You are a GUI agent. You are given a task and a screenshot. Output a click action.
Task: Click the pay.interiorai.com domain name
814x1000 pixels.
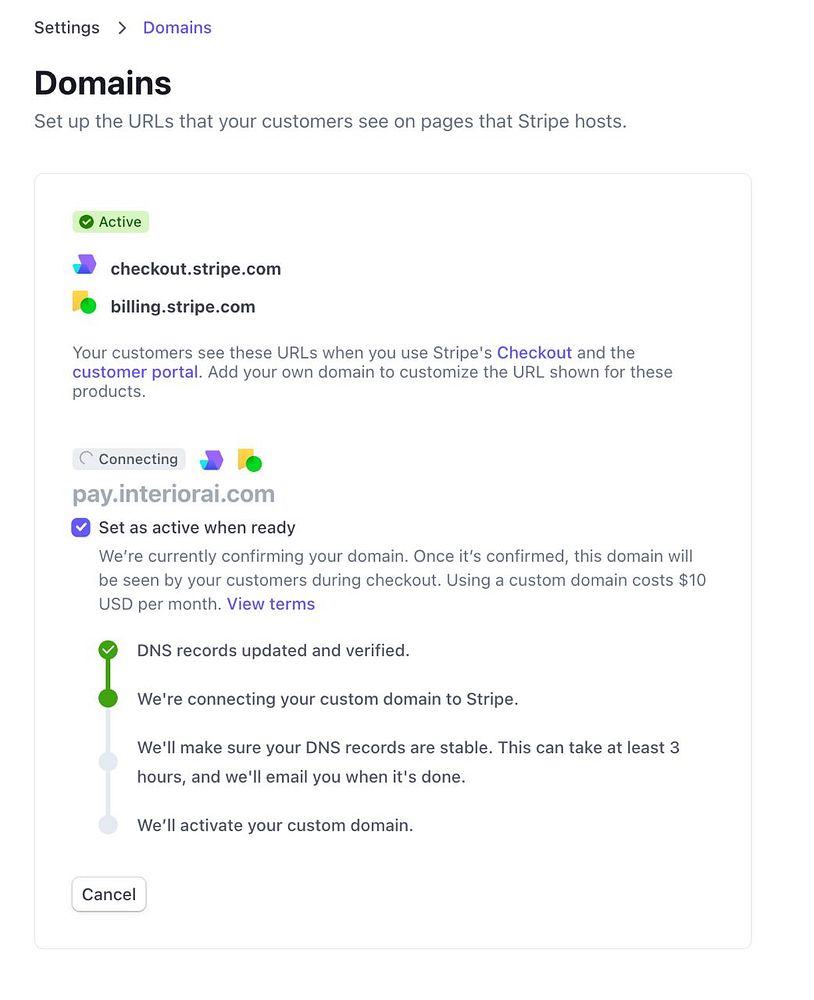click(x=173, y=494)
